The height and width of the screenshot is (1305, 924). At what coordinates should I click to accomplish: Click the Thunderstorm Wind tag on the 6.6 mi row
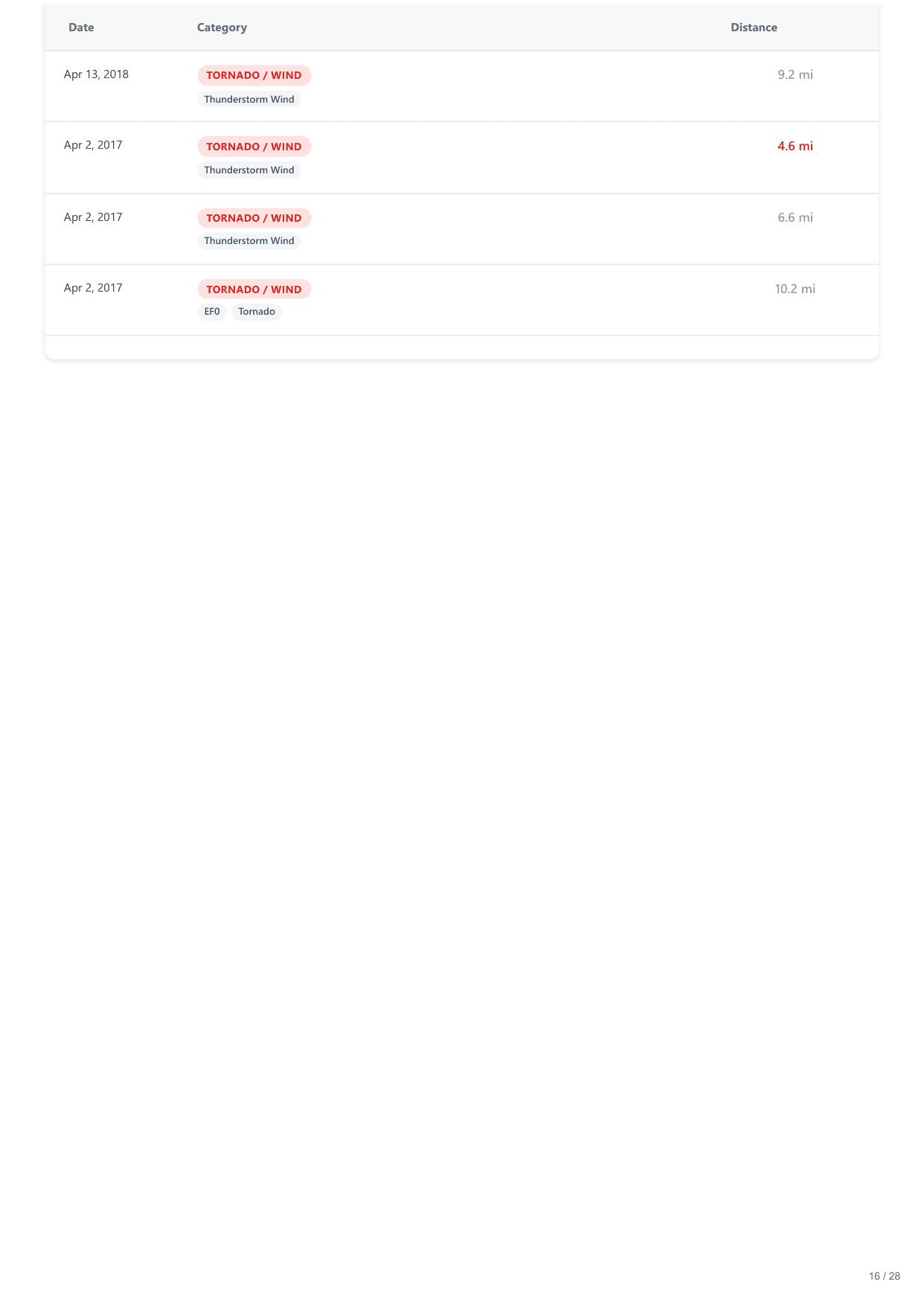click(249, 240)
